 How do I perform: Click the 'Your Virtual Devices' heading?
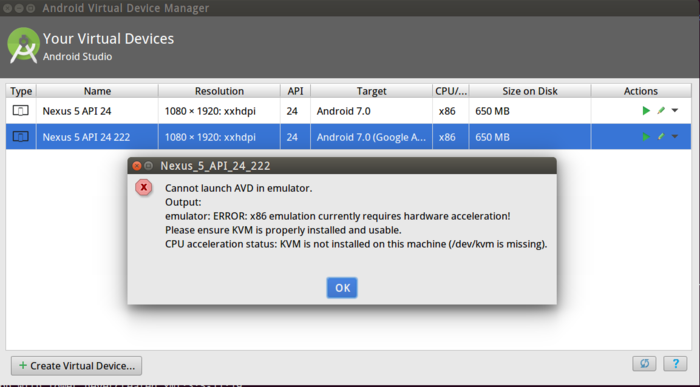pyautogui.click(x=108, y=38)
